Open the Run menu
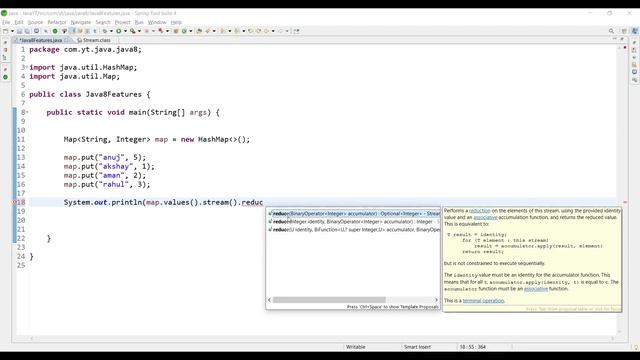 tap(139, 22)
